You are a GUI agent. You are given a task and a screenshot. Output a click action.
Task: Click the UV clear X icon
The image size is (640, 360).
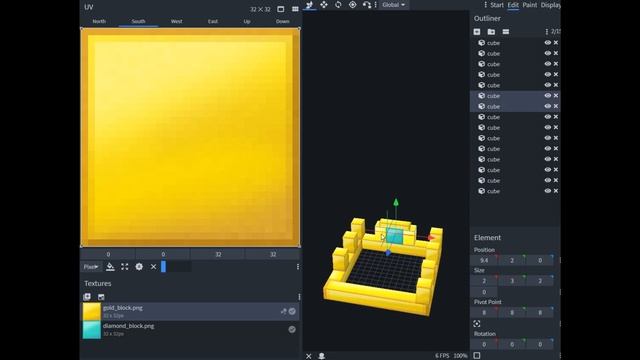pyautogui.click(x=153, y=267)
